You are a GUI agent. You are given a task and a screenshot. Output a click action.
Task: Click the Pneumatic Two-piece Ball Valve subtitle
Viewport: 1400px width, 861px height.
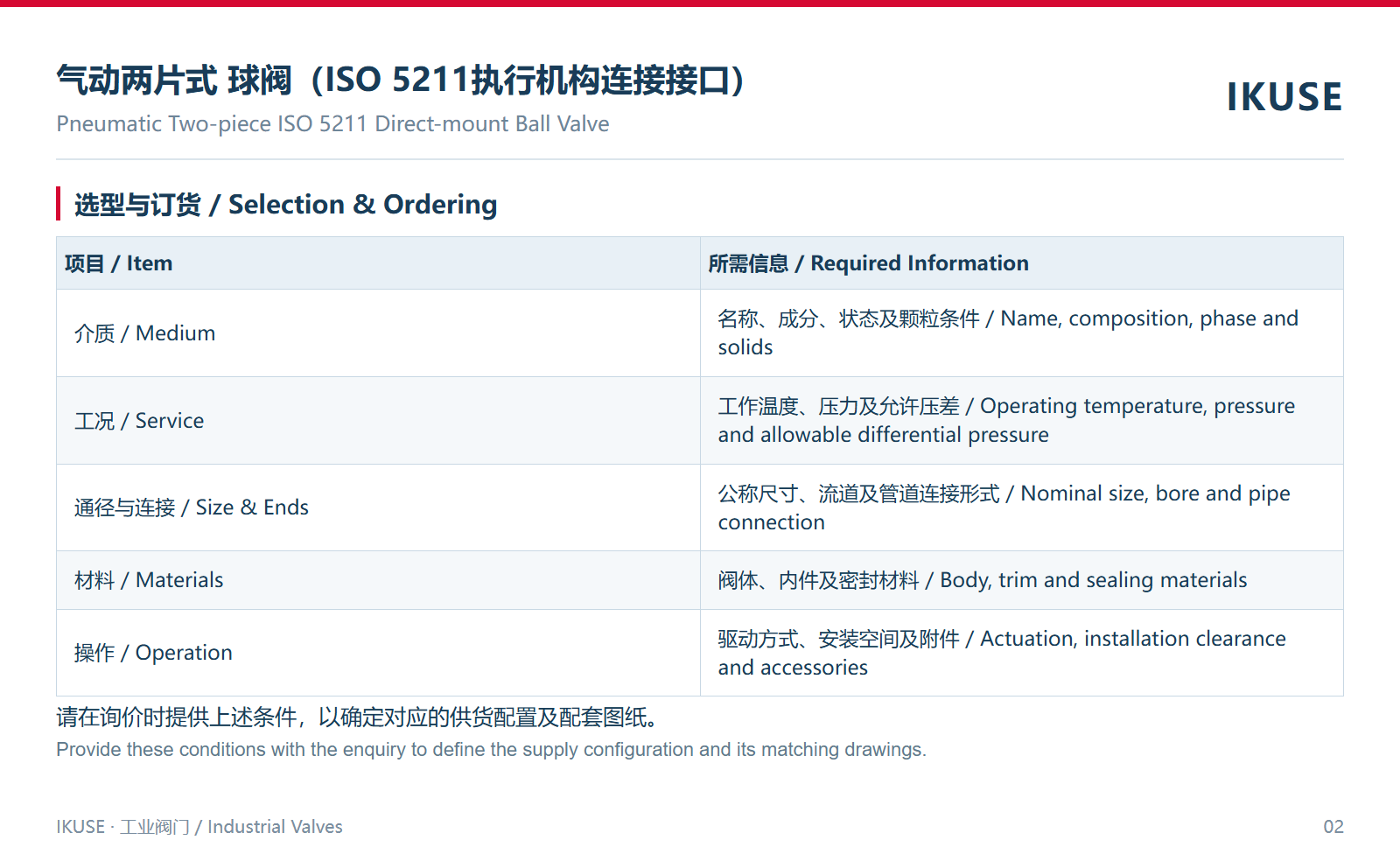[332, 123]
